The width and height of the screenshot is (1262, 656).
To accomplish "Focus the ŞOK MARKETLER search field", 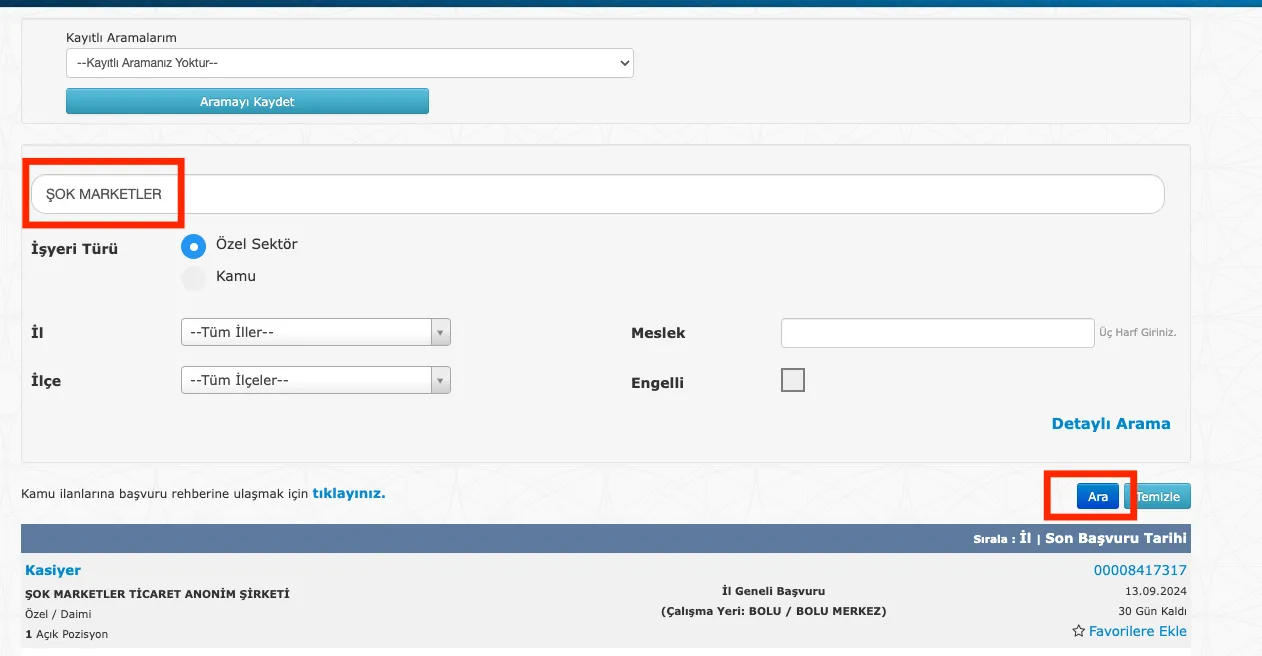I will (x=598, y=194).
